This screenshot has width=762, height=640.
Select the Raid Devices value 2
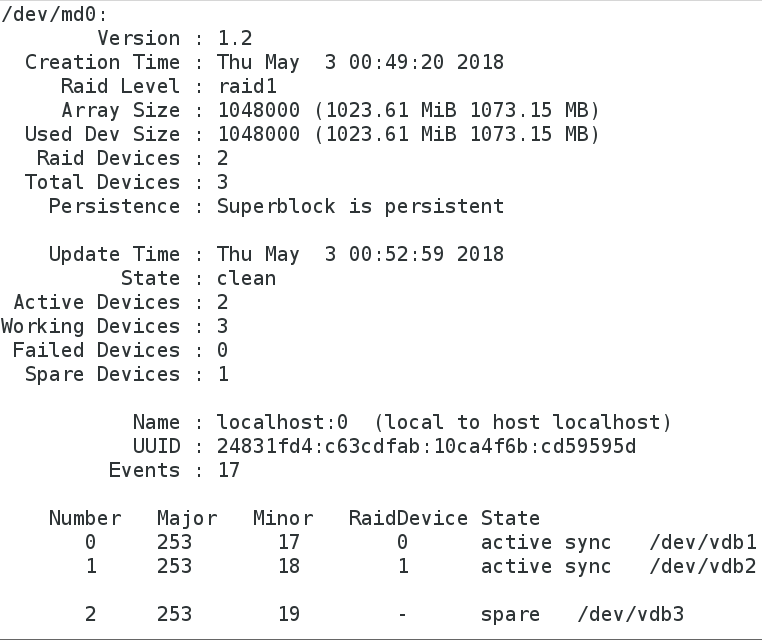click(x=223, y=158)
